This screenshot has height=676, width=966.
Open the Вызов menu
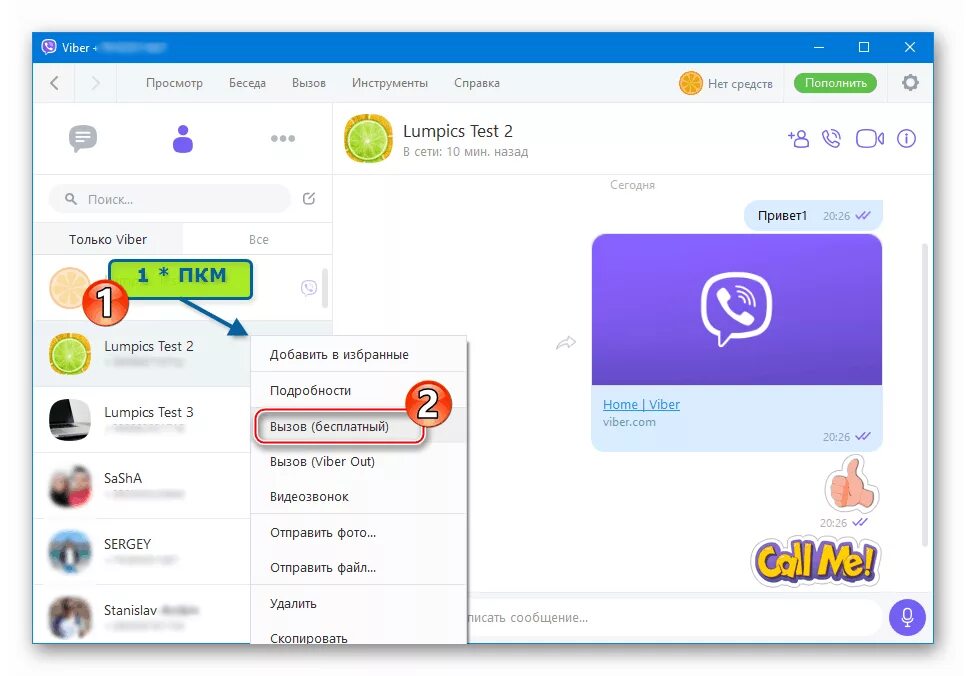point(309,83)
